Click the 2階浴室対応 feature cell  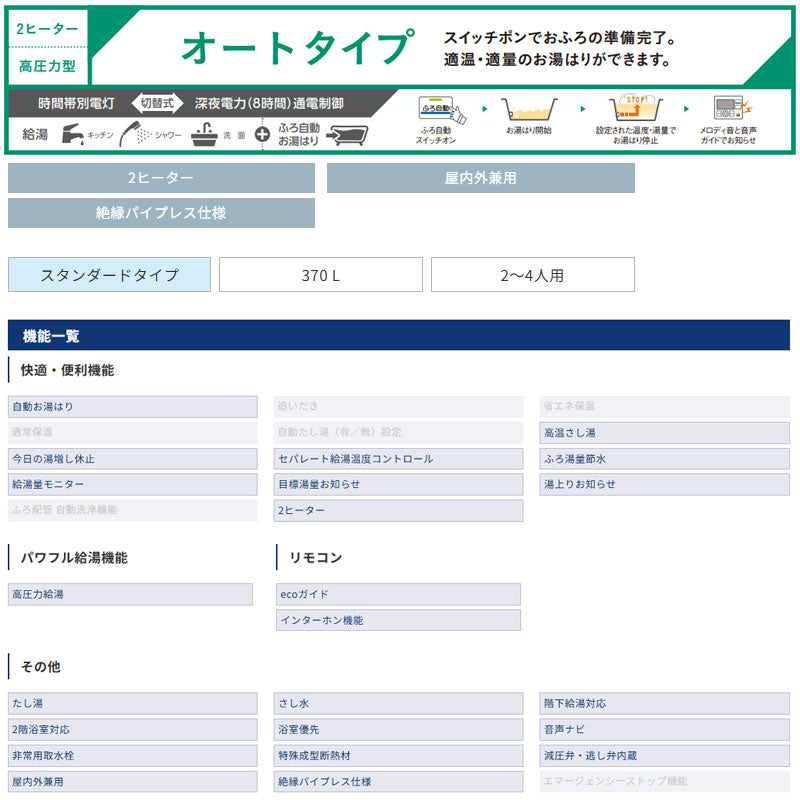pos(133,730)
